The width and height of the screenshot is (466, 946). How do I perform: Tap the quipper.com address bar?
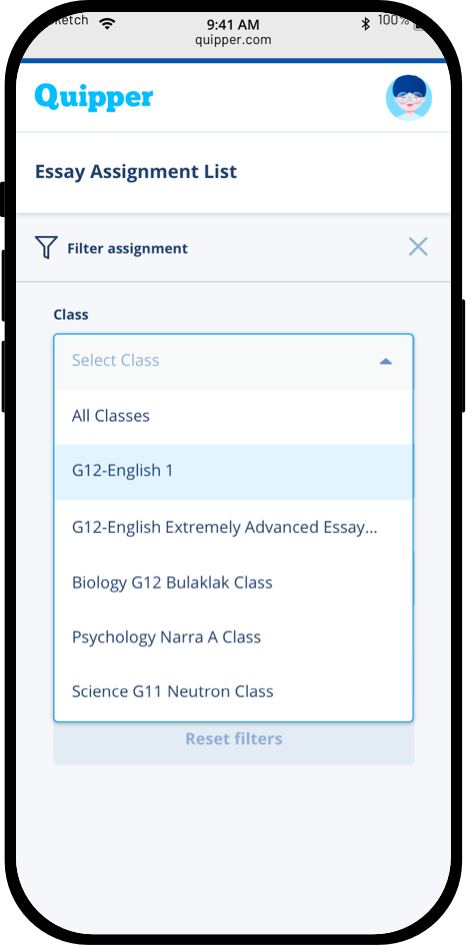click(233, 40)
